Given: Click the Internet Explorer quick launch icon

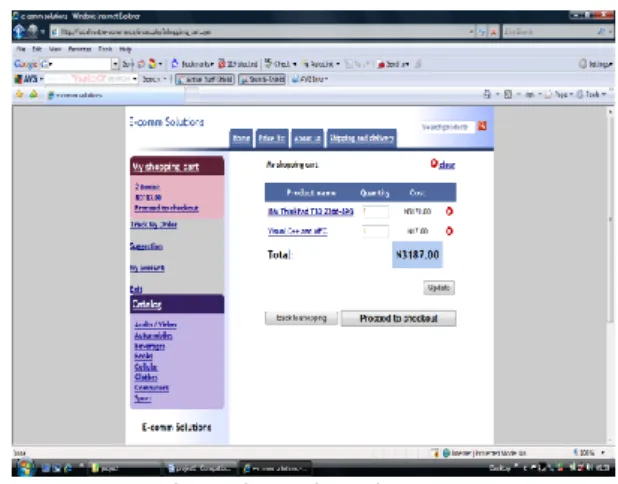Looking at the screenshot, I should tap(67, 468).
